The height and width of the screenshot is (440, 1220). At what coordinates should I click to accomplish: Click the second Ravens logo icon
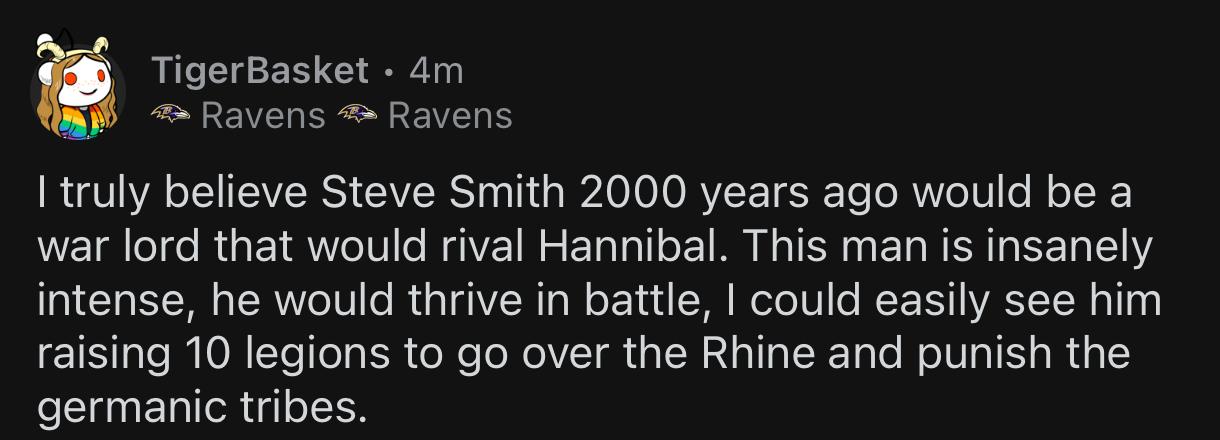coord(358,116)
